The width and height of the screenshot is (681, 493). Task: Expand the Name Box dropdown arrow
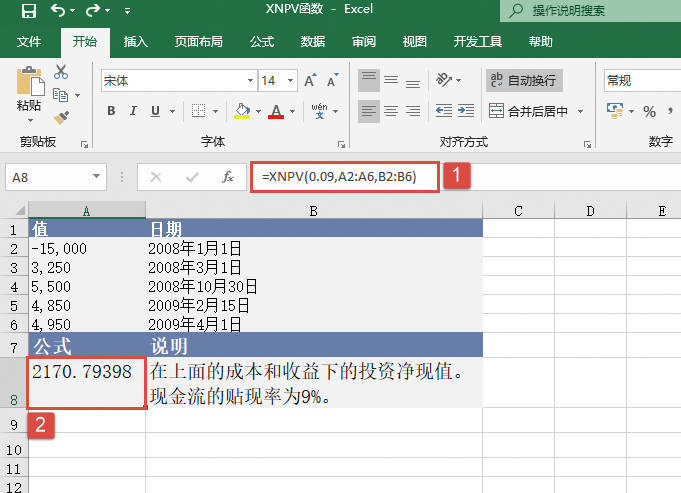(97, 177)
